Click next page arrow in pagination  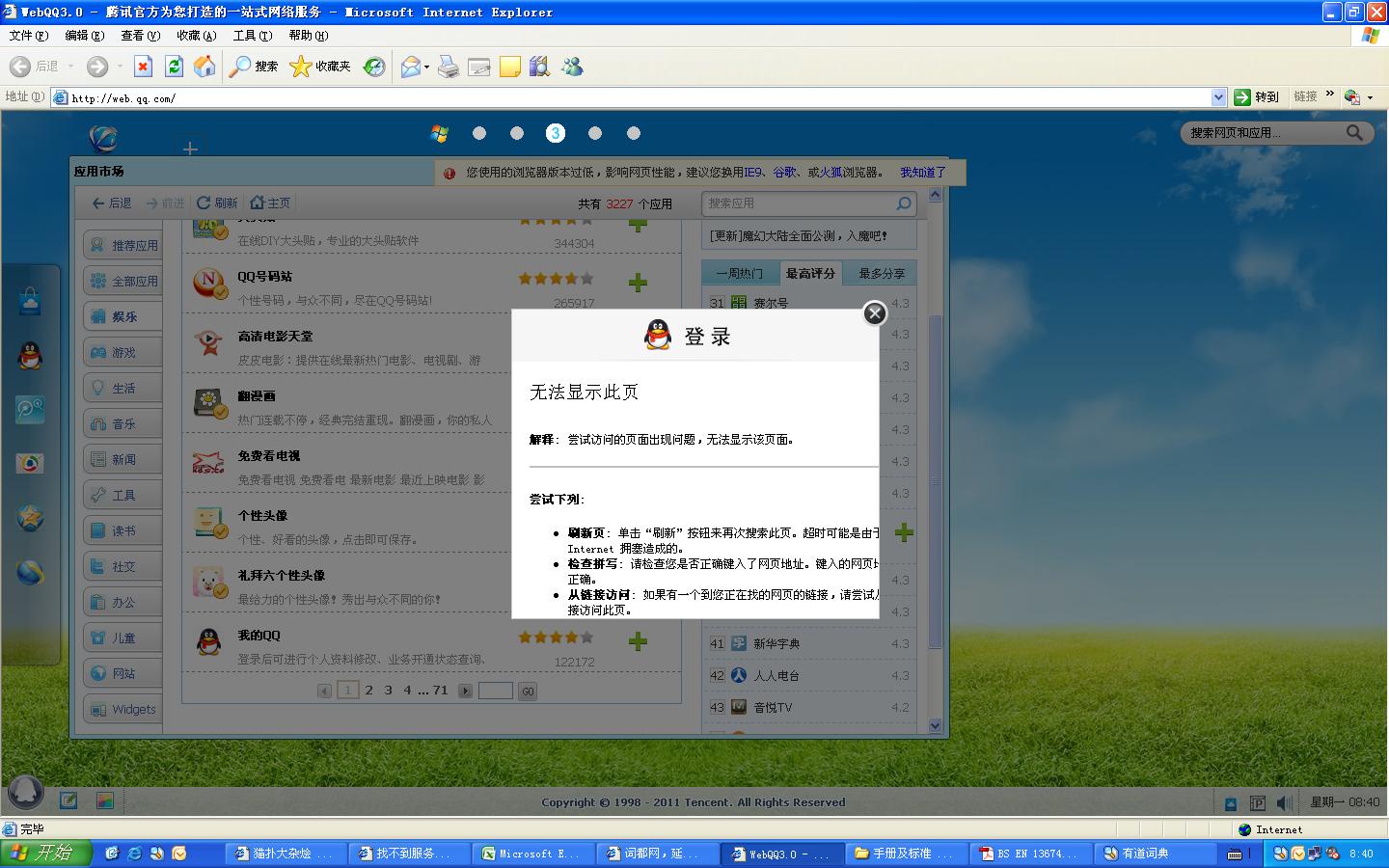[x=466, y=691]
